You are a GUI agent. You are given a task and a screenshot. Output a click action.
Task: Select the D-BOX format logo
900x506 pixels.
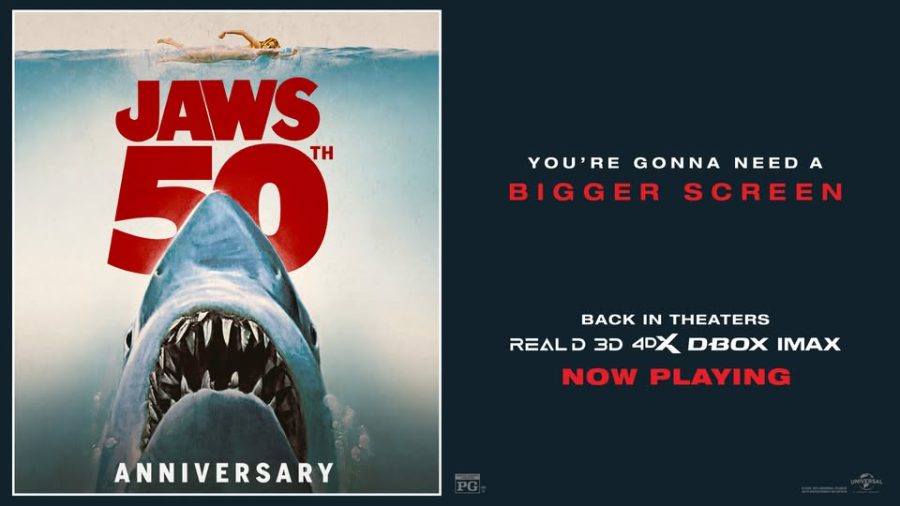[728, 344]
